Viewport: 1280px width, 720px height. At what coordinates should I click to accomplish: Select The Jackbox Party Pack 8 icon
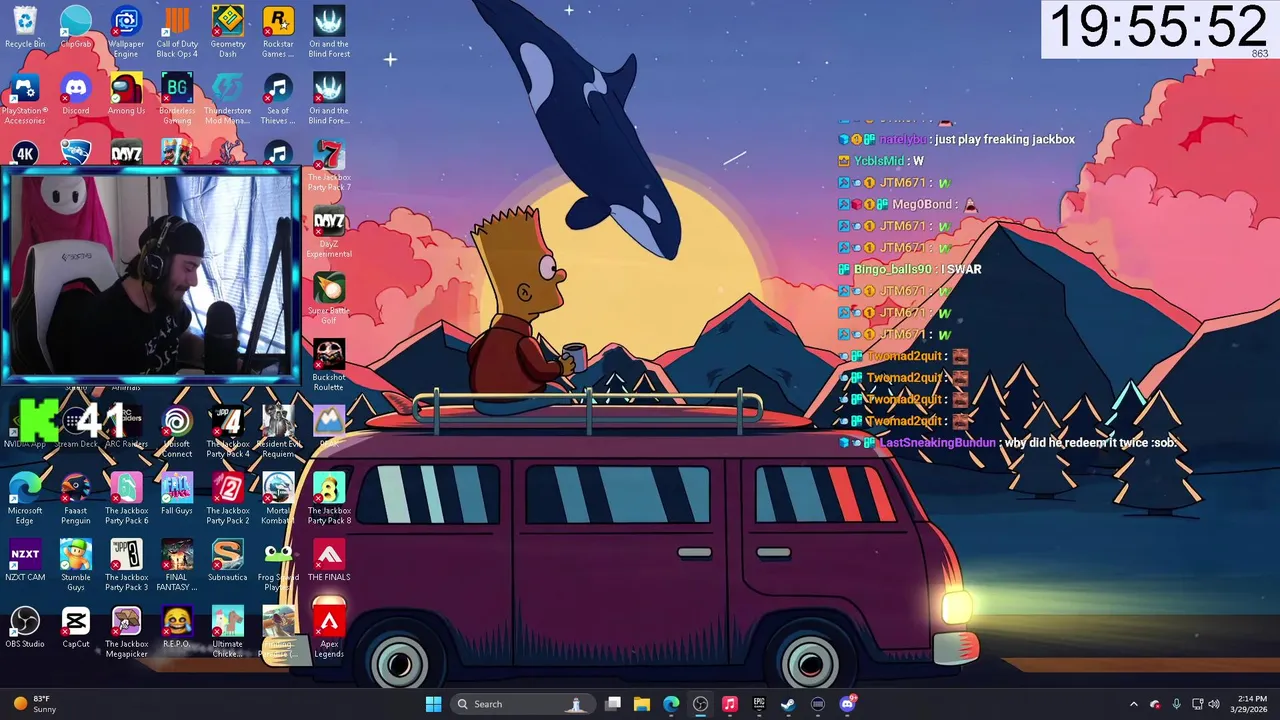(x=329, y=500)
